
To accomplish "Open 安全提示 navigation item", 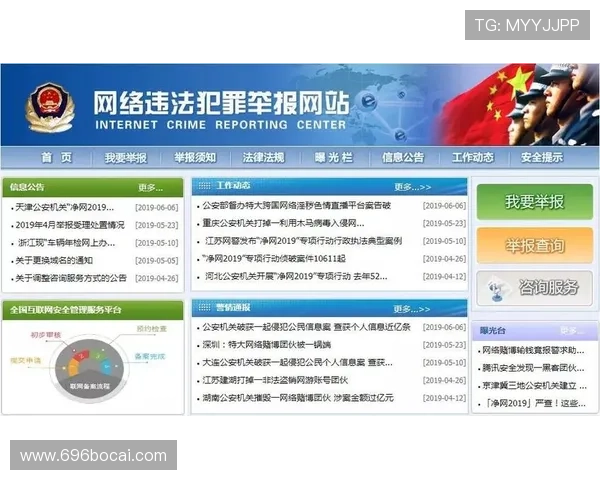I will pyautogui.click(x=542, y=157).
